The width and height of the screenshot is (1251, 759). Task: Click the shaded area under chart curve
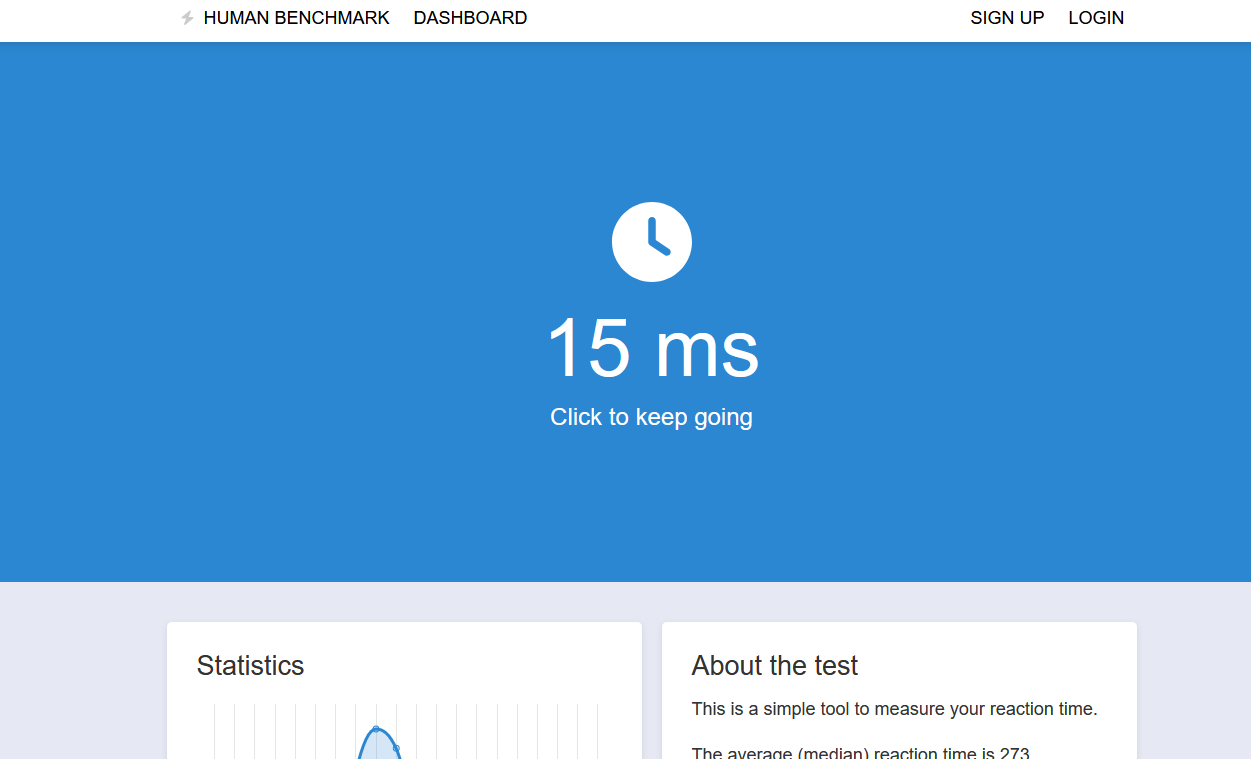click(378, 748)
